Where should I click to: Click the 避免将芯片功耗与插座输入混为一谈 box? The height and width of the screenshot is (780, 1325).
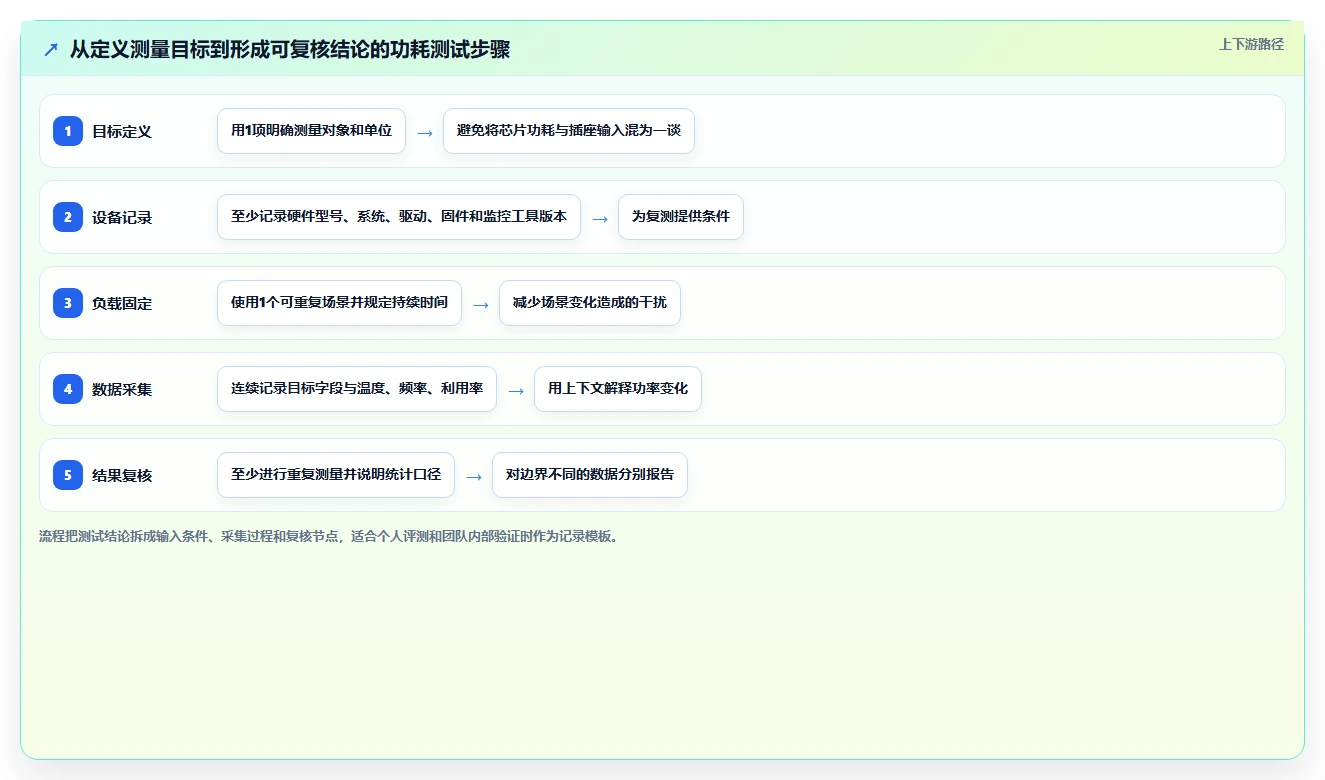pyautogui.click(x=569, y=131)
